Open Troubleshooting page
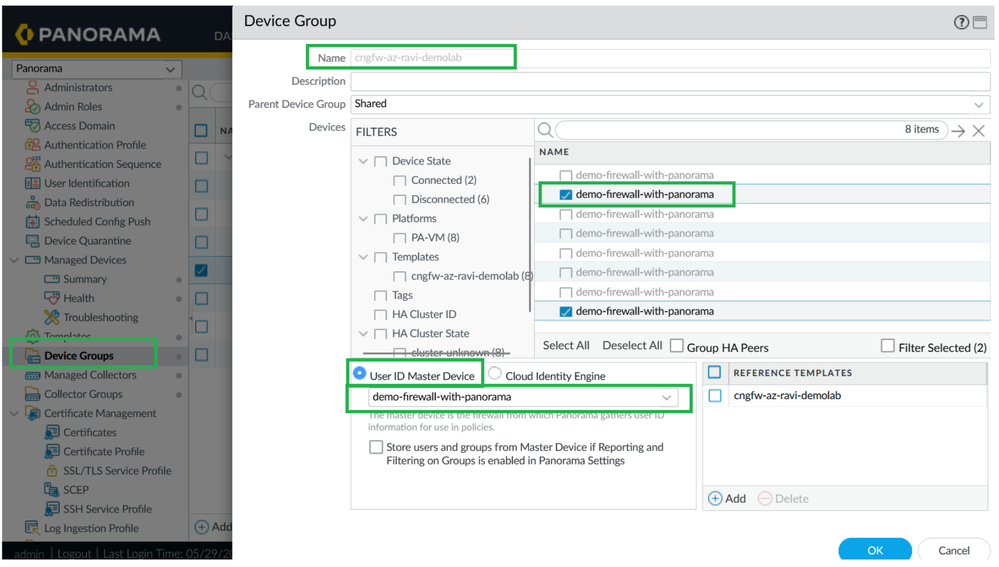 (x=100, y=317)
